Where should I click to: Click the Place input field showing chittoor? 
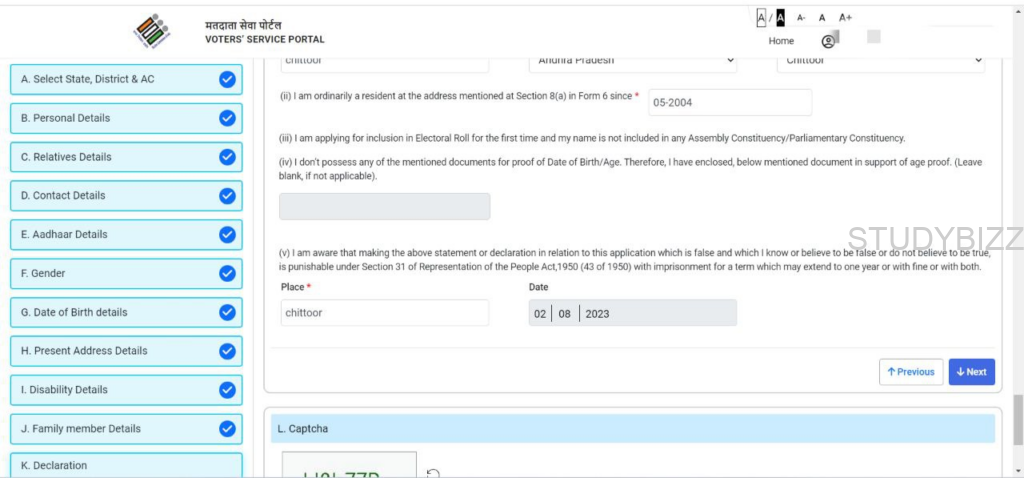coord(385,313)
